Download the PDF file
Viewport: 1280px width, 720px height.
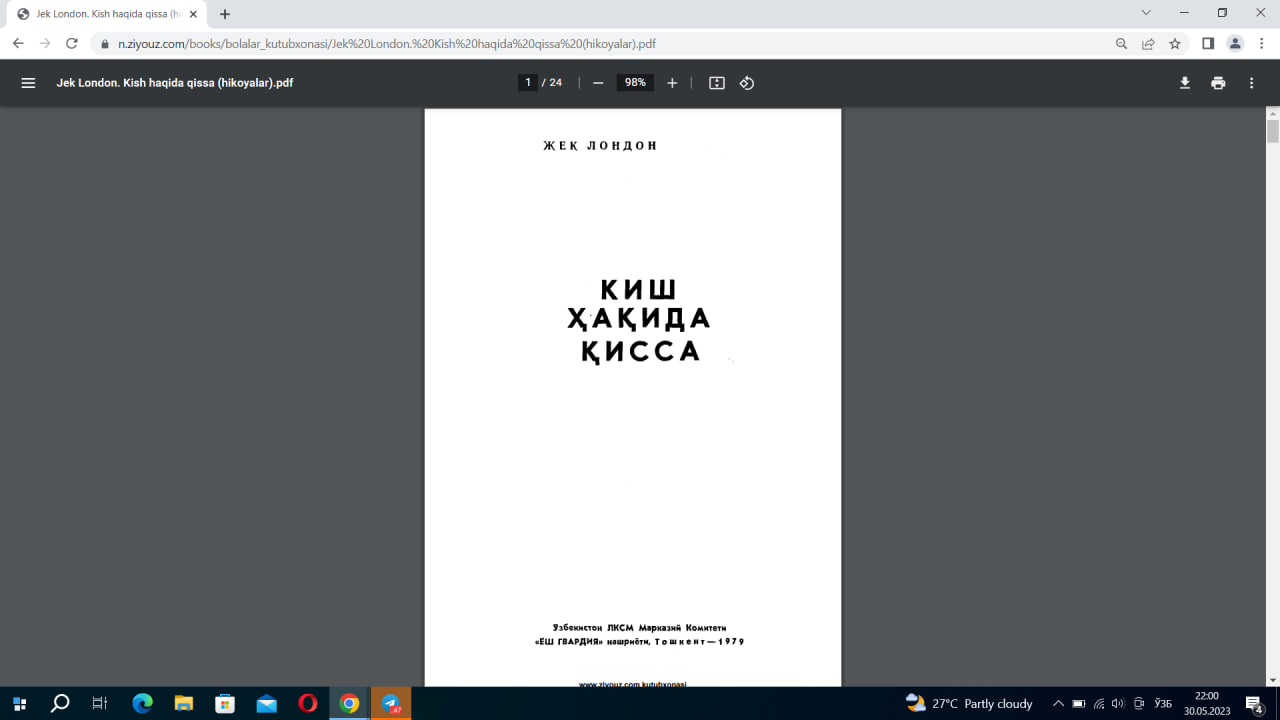1185,83
